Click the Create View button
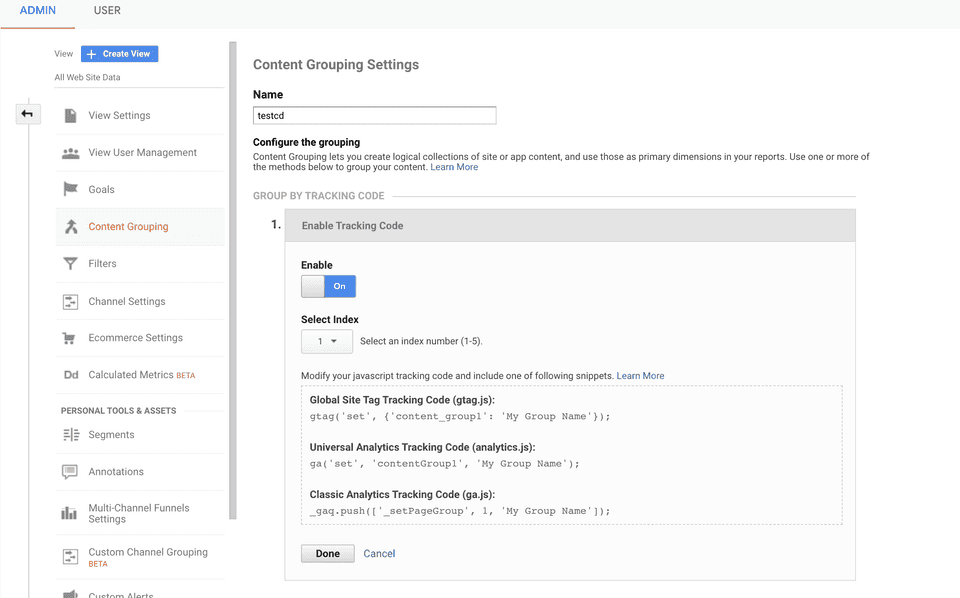Image resolution: width=960 pixels, height=598 pixels. (x=119, y=54)
